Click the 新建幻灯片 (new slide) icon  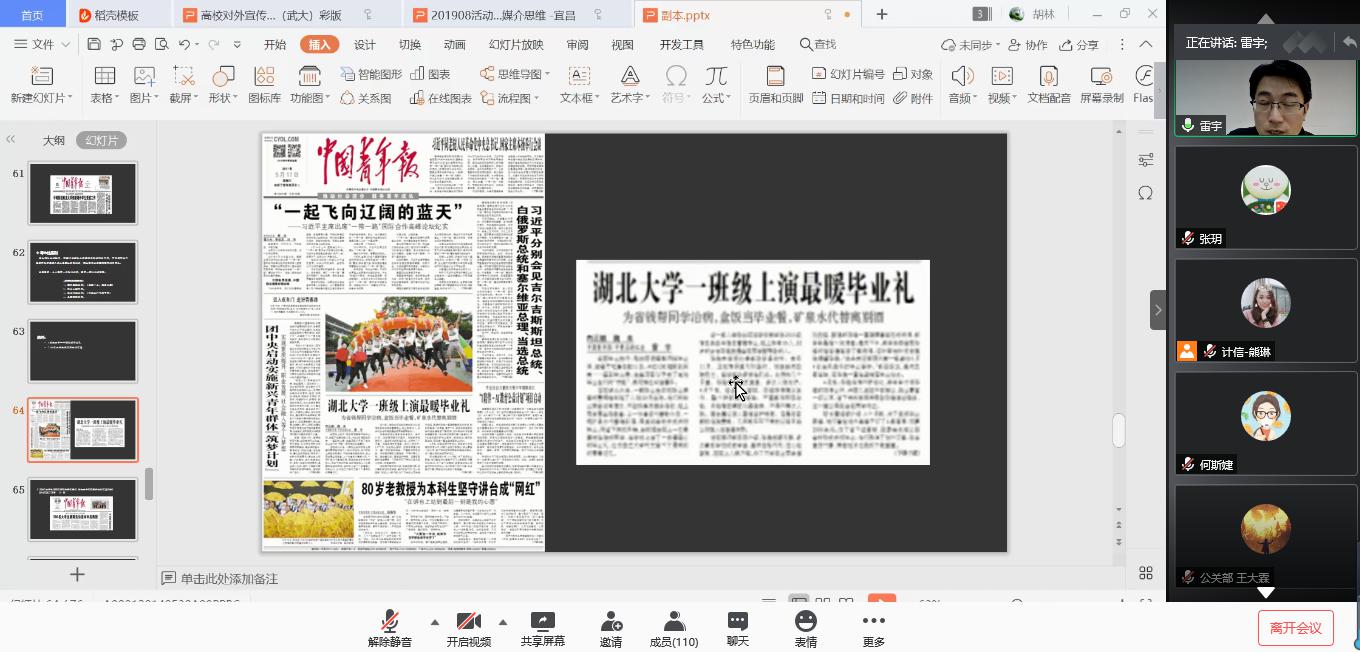41,77
